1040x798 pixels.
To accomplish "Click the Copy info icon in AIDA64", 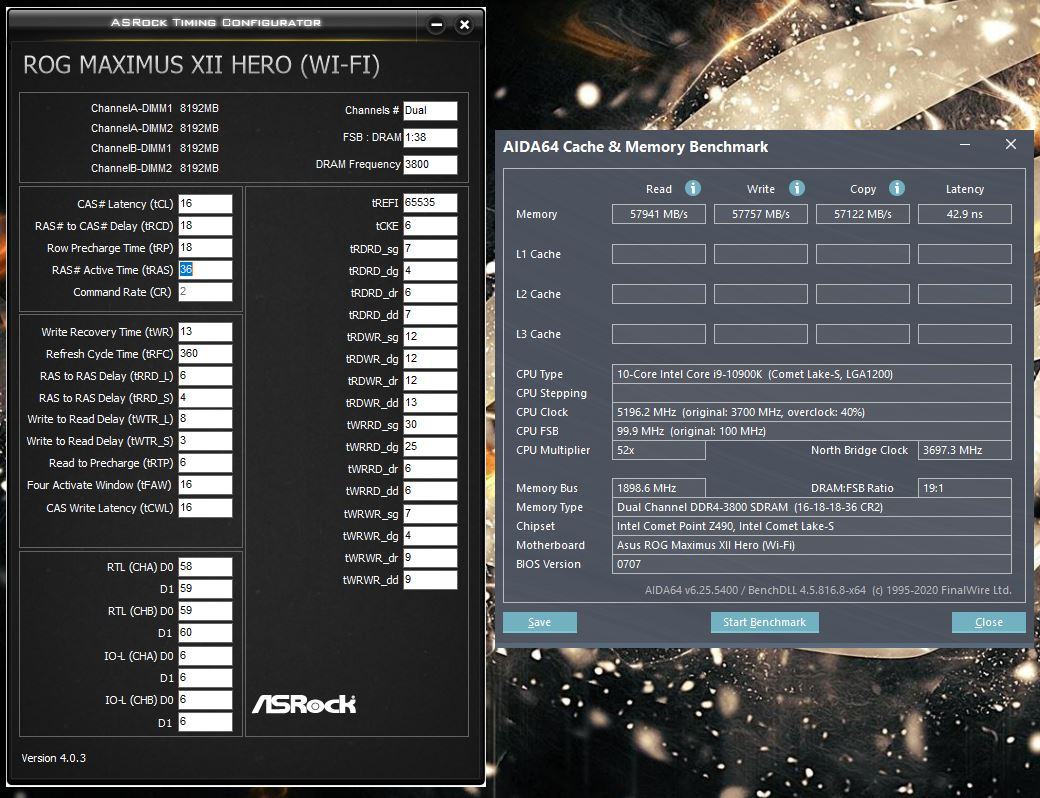I will coord(897,188).
